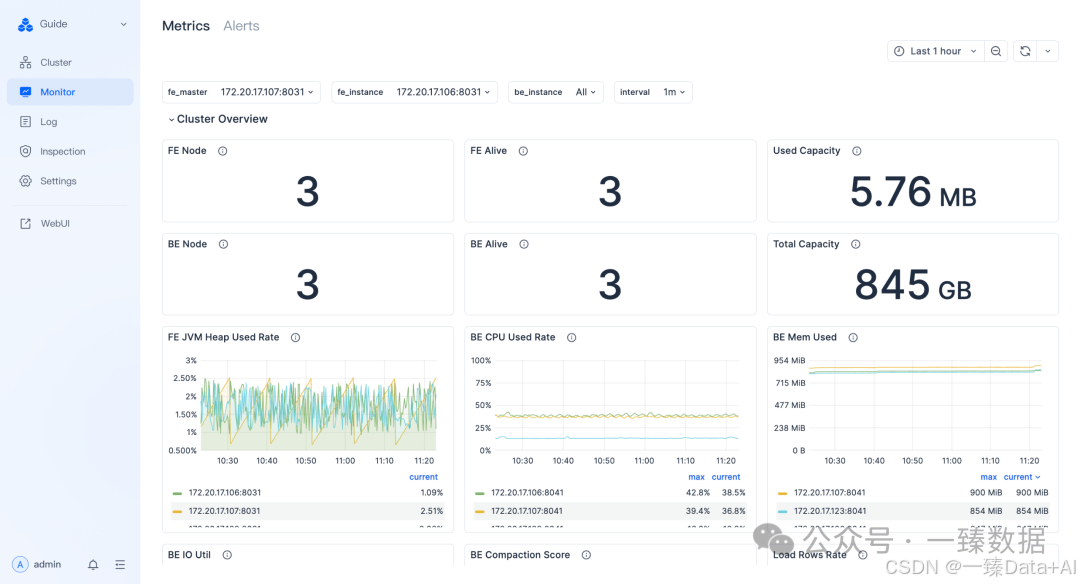Image resolution: width=1080 pixels, height=584 pixels.
Task: Open the Last 1 hour time range picker
Action: (935, 51)
